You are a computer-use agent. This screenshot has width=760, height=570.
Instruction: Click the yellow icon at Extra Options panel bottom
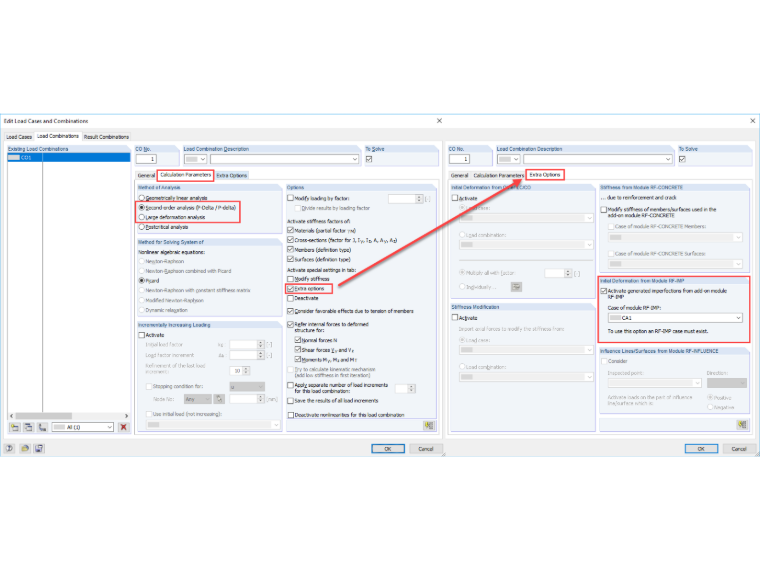click(x=742, y=425)
